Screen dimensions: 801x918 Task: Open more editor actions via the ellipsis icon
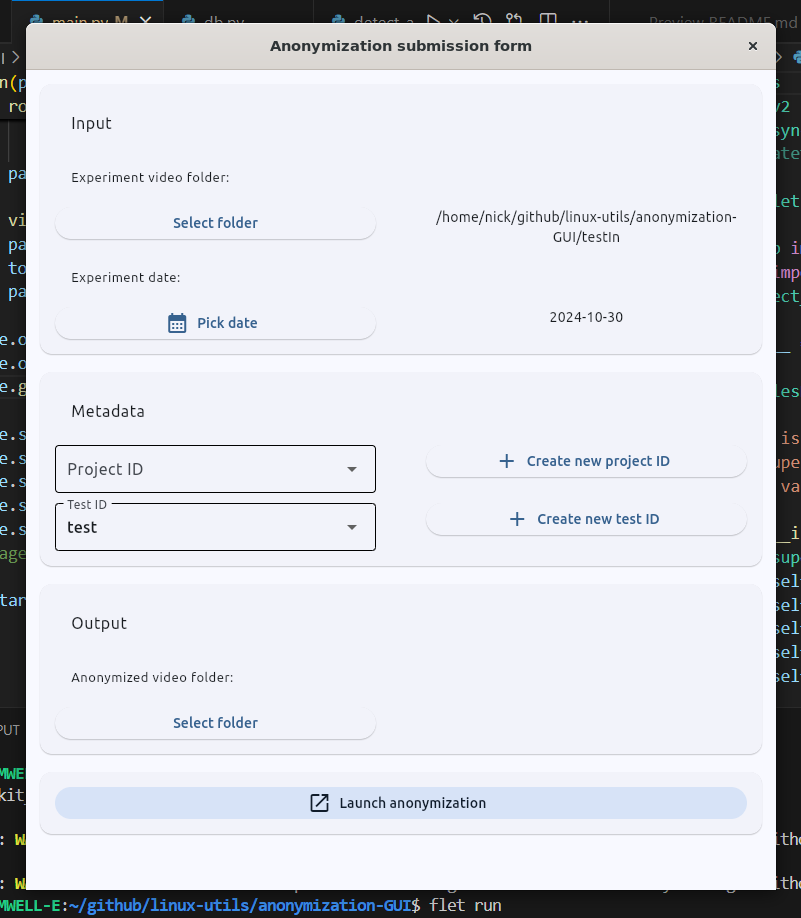pyautogui.click(x=580, y=23)
